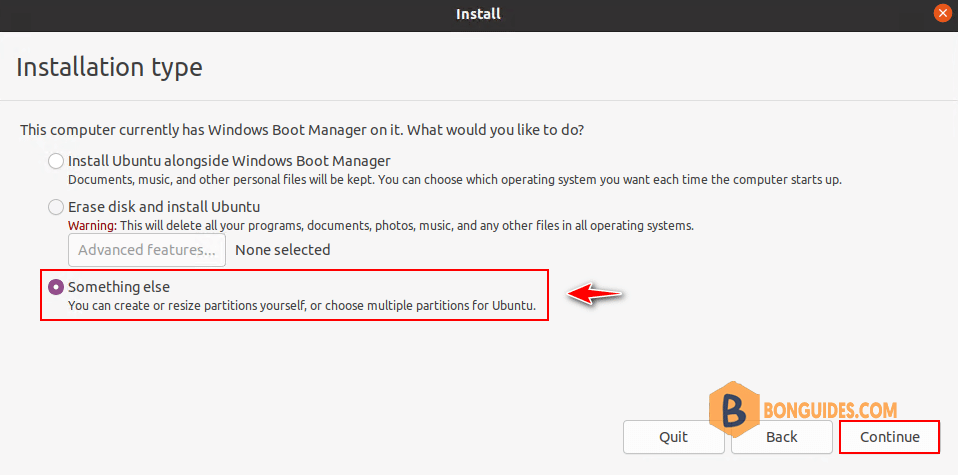Click the Quit button

pos(673,436)
